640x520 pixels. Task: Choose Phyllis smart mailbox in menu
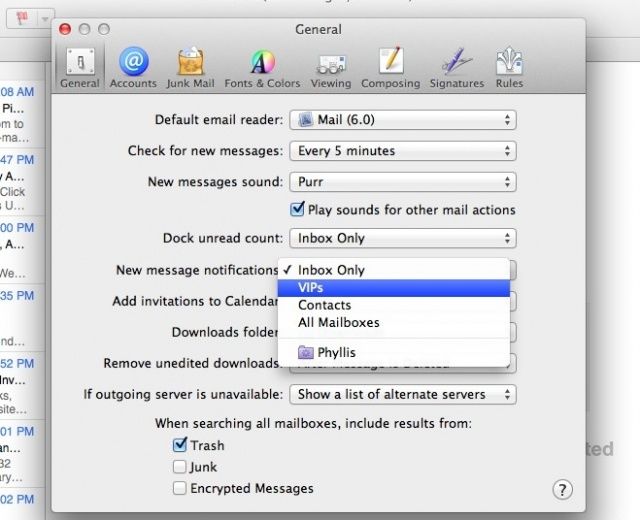(394, 352)
